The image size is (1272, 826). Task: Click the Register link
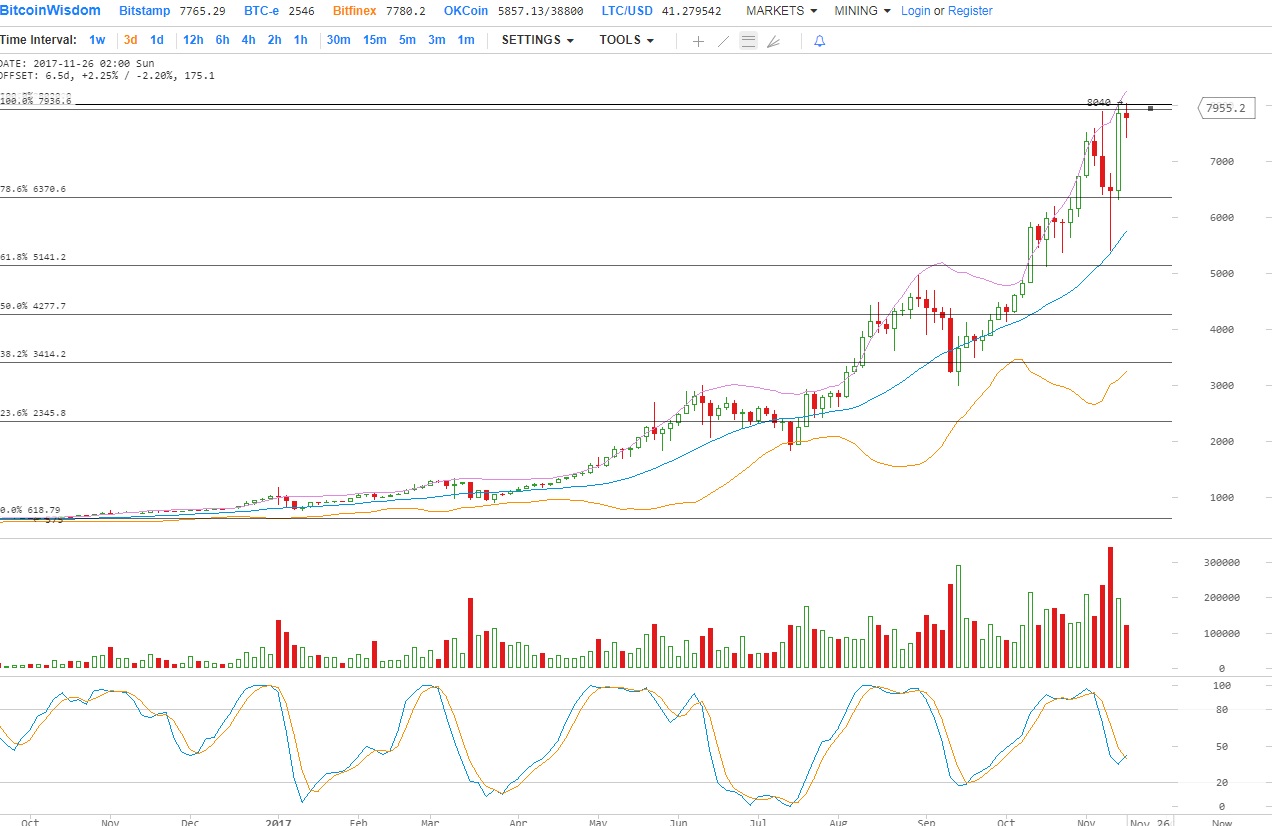970,11
